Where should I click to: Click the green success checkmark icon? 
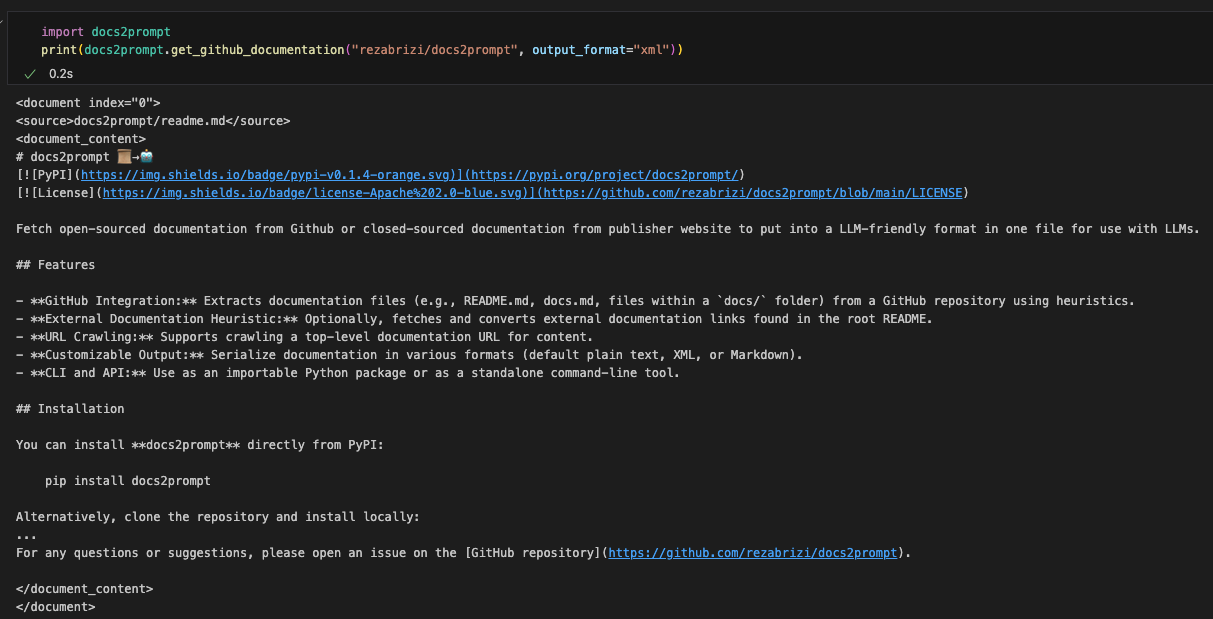[30, 73]
